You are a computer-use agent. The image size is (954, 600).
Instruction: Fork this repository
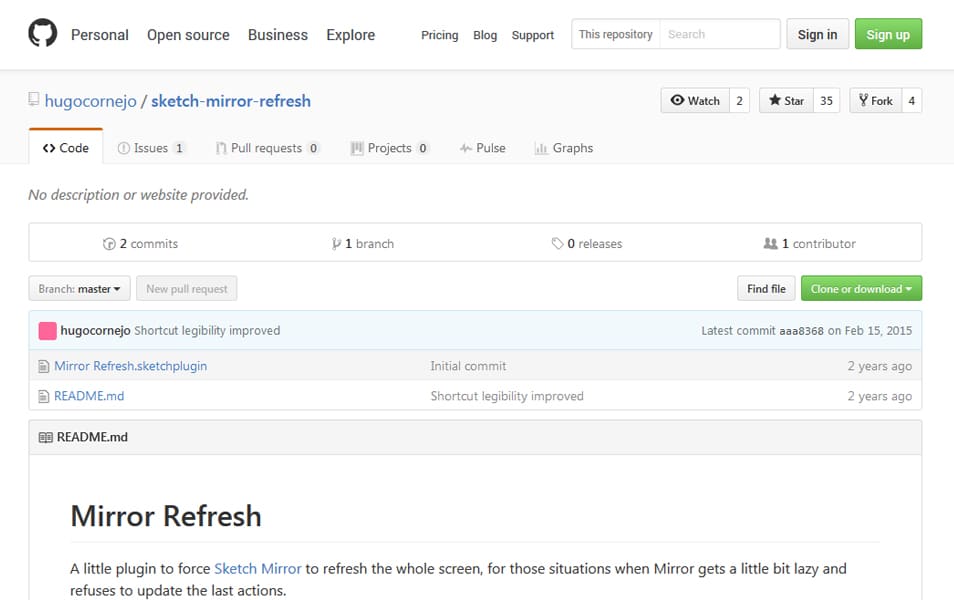[875, 101]
